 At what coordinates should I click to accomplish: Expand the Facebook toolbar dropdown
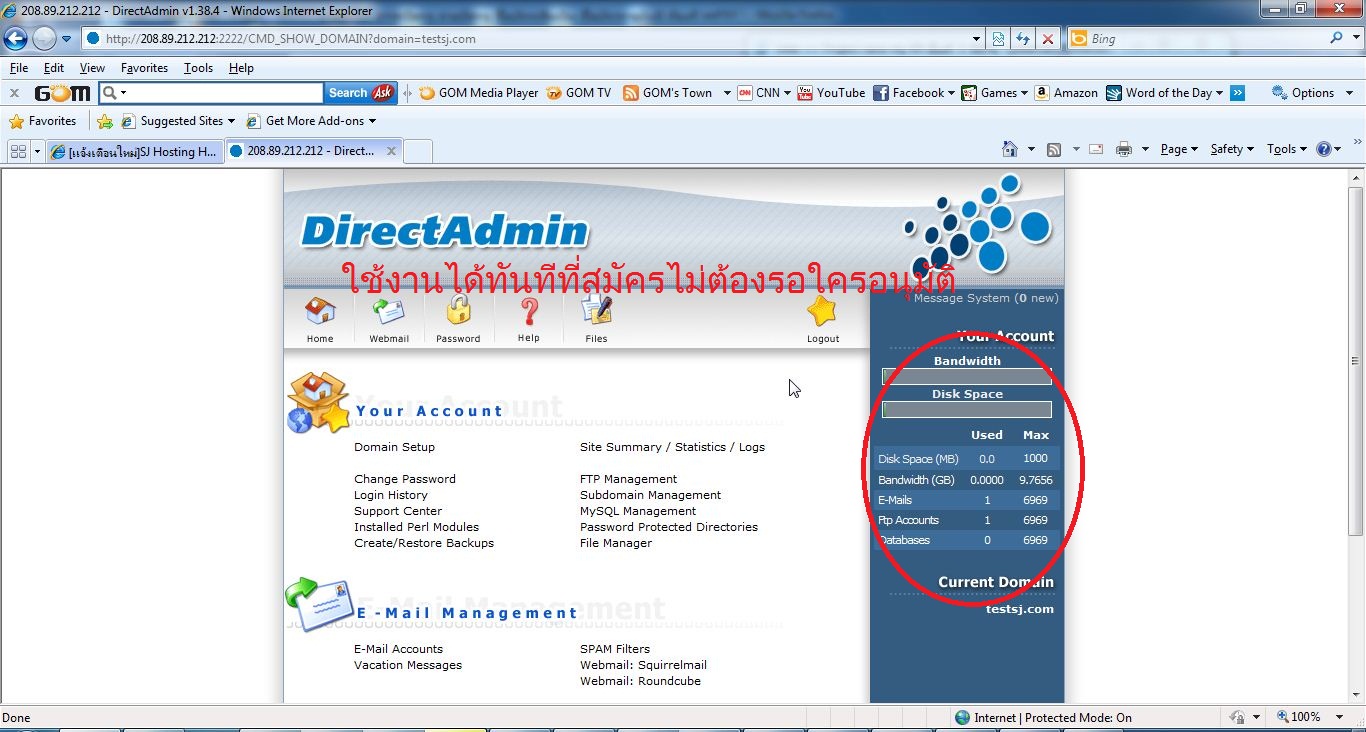[x=950, y=93]
